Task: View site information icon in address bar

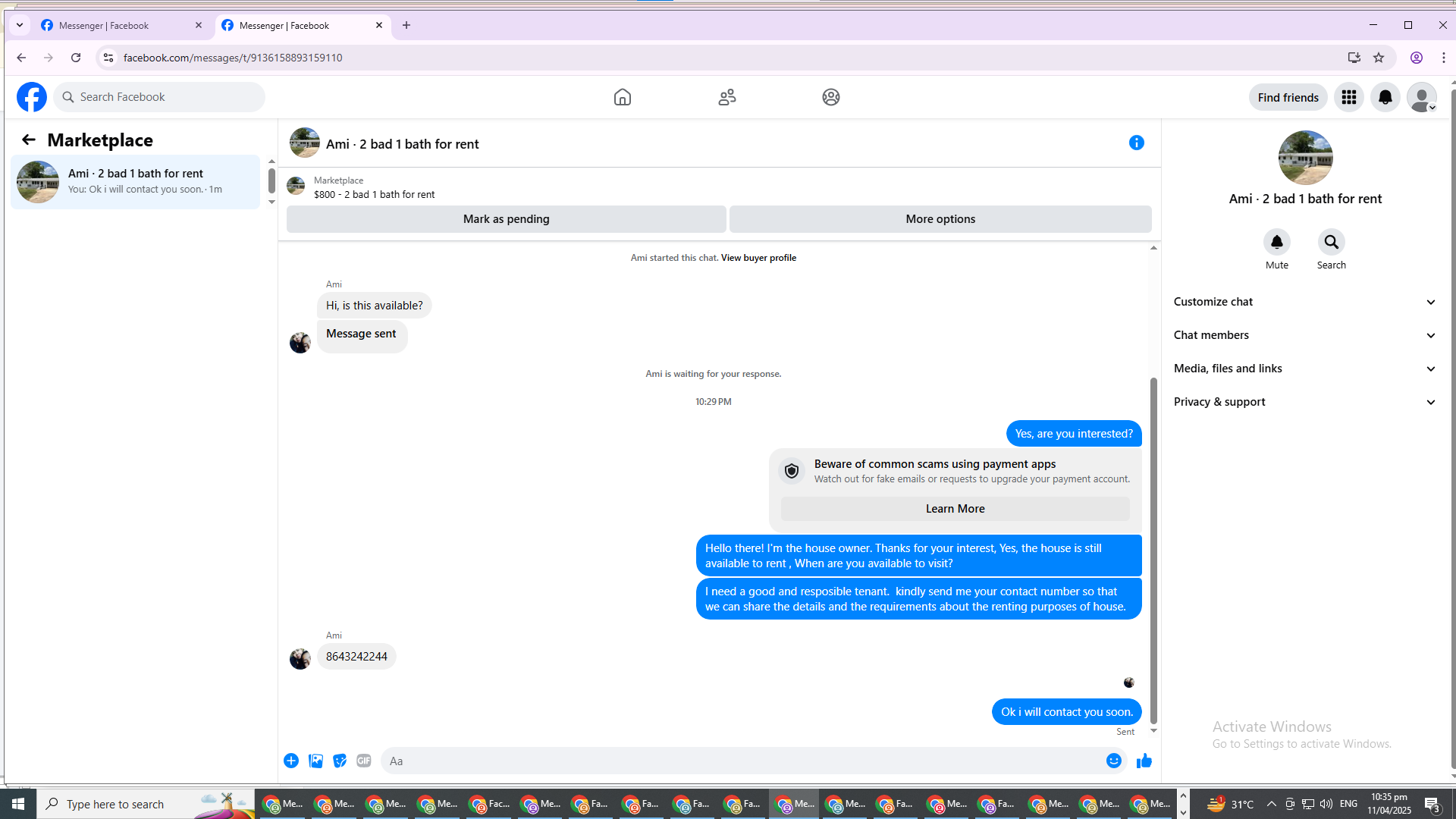Action: 108,58
